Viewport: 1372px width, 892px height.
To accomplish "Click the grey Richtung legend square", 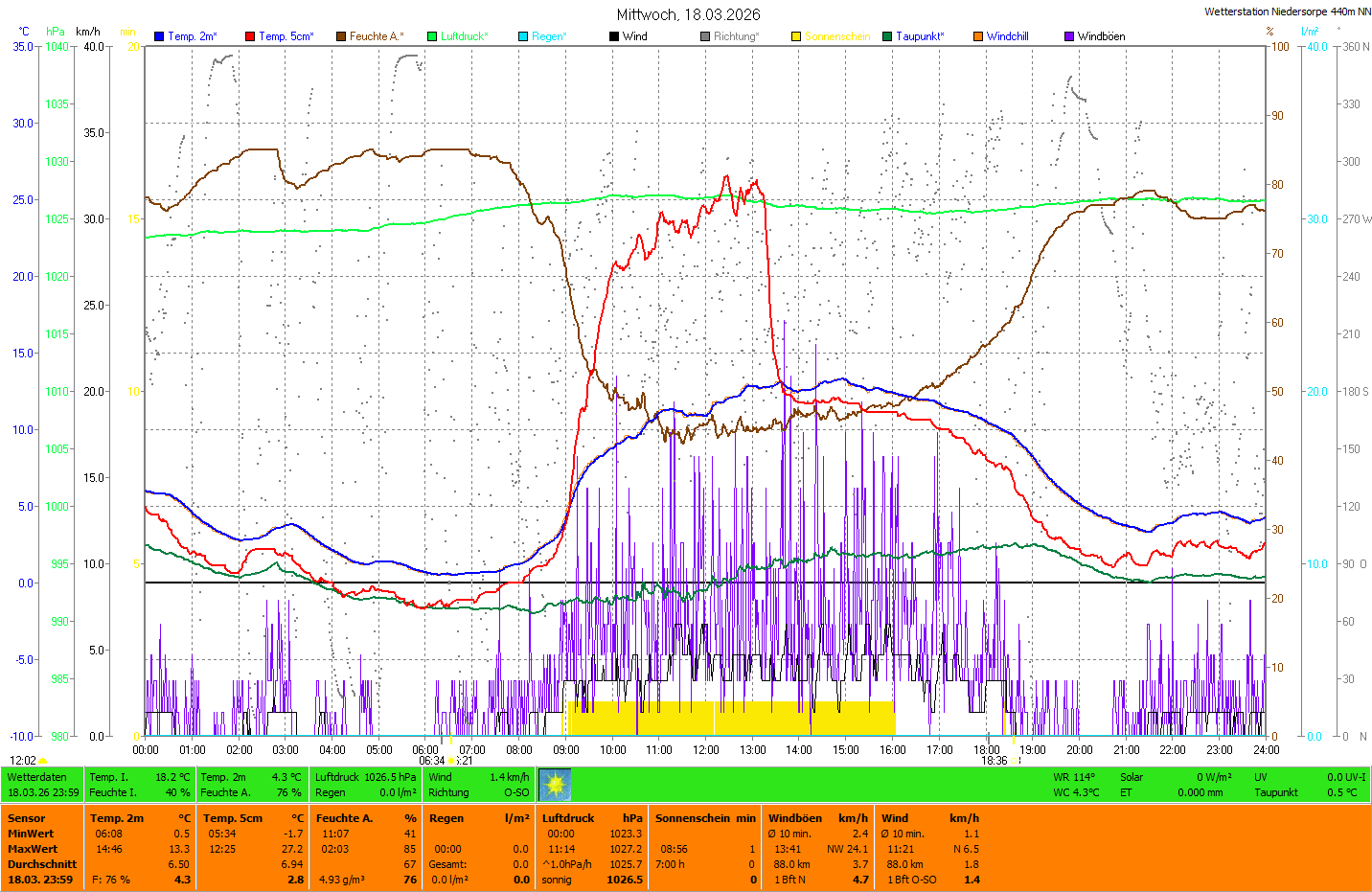I will click(705, 36).
